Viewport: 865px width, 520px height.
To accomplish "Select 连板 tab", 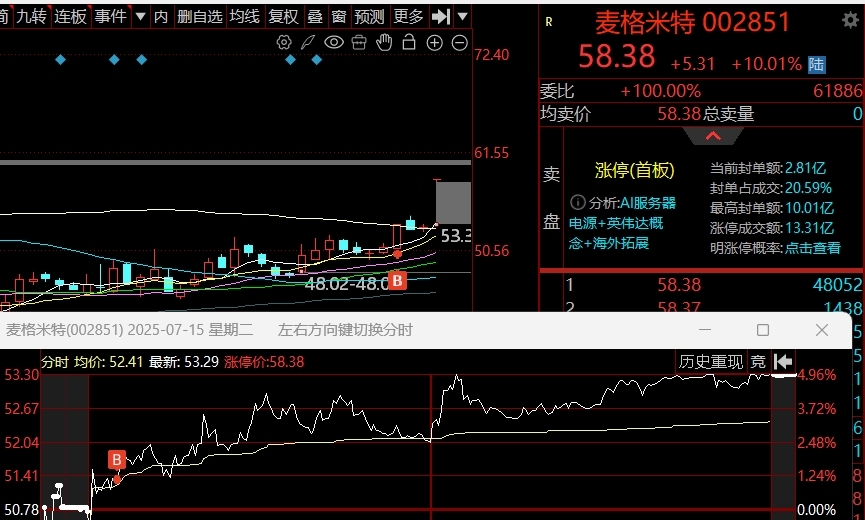I will coord(71,17).
